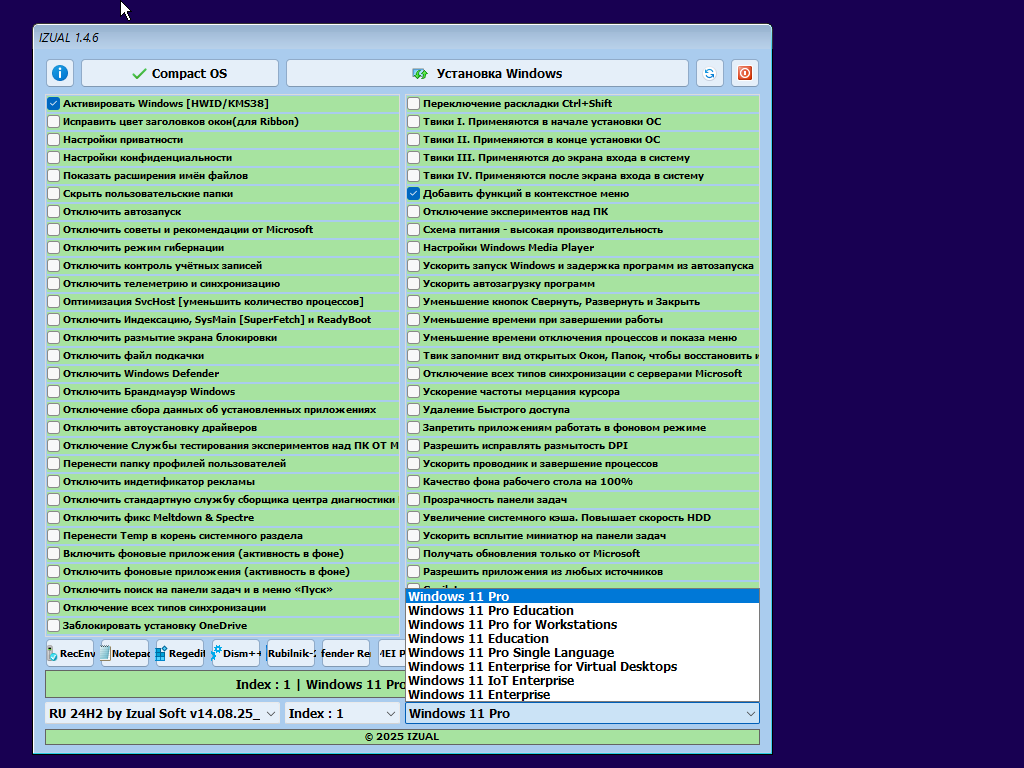This screenshot has height=768, width=1024.
Task: Click the Index : 1 | Windows 11 Pro status bar
Action: point(225,684)
